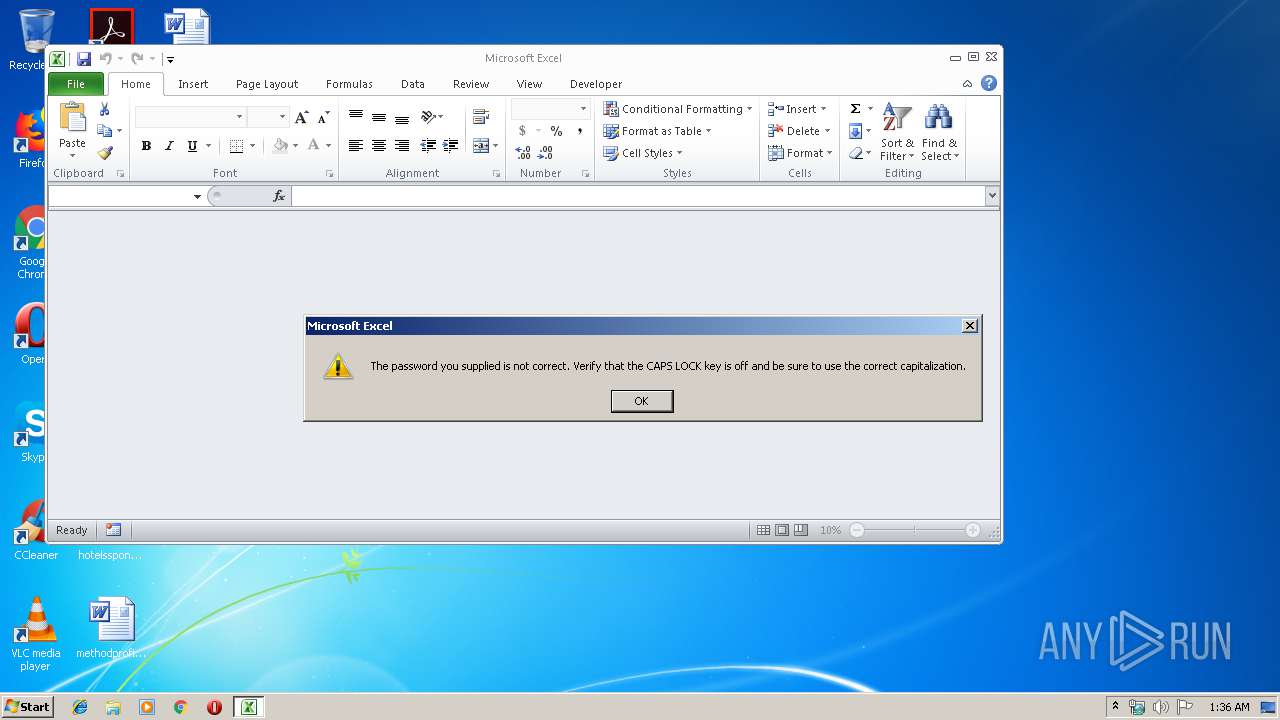Viewport: 1280px width, 720px height.
Task: Toggle Bottom Align in Alignment group
Action: point(402,117)
